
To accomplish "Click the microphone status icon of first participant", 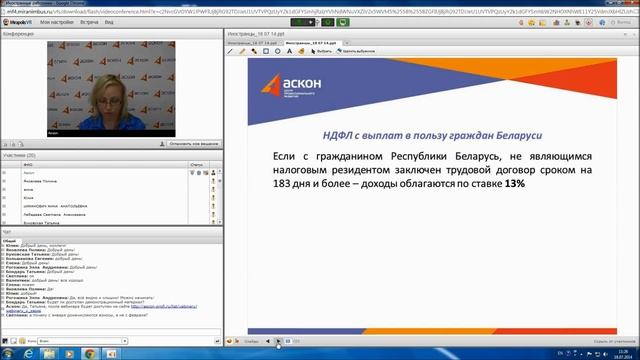I will click(192, 173).
